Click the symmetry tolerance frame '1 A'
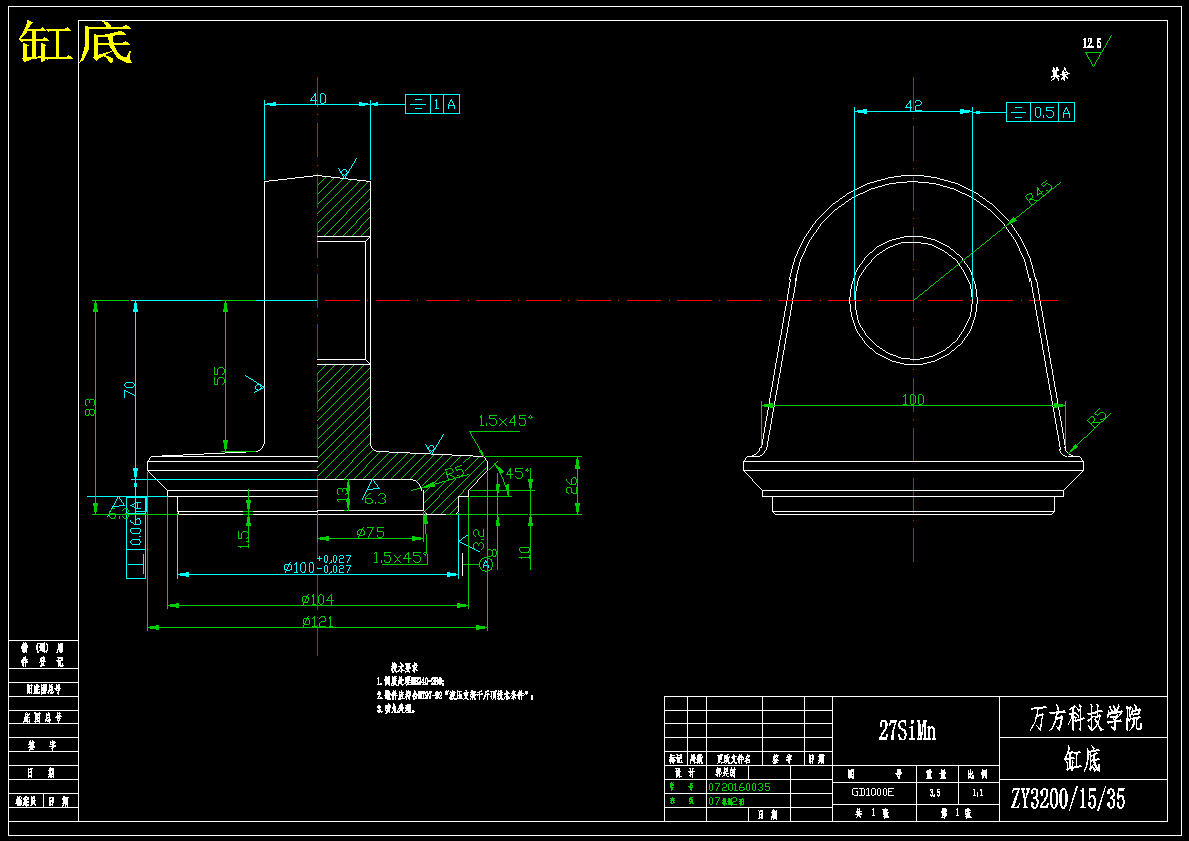Viewport: 1189px width, 841px height. coord(432,105)
